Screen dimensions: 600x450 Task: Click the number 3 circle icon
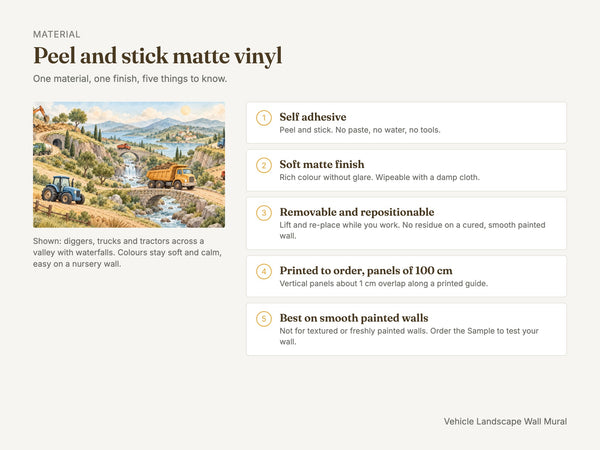coord(264,213)
